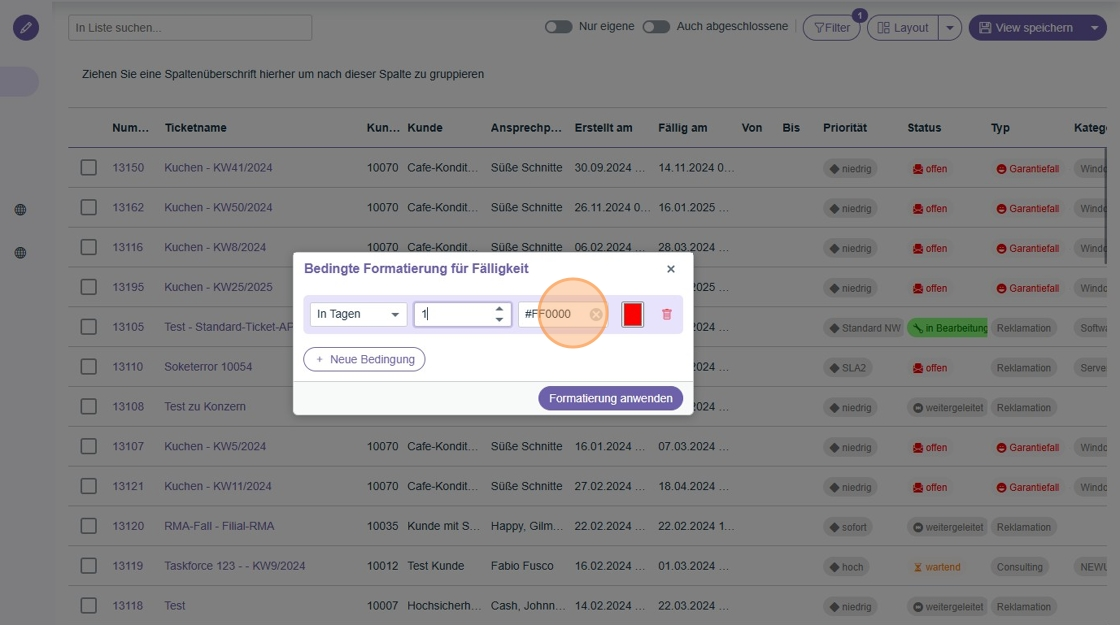This screenshot has width=1120, height=625.
Task: Check the box for ticket 13162
Action: point(89,208)
